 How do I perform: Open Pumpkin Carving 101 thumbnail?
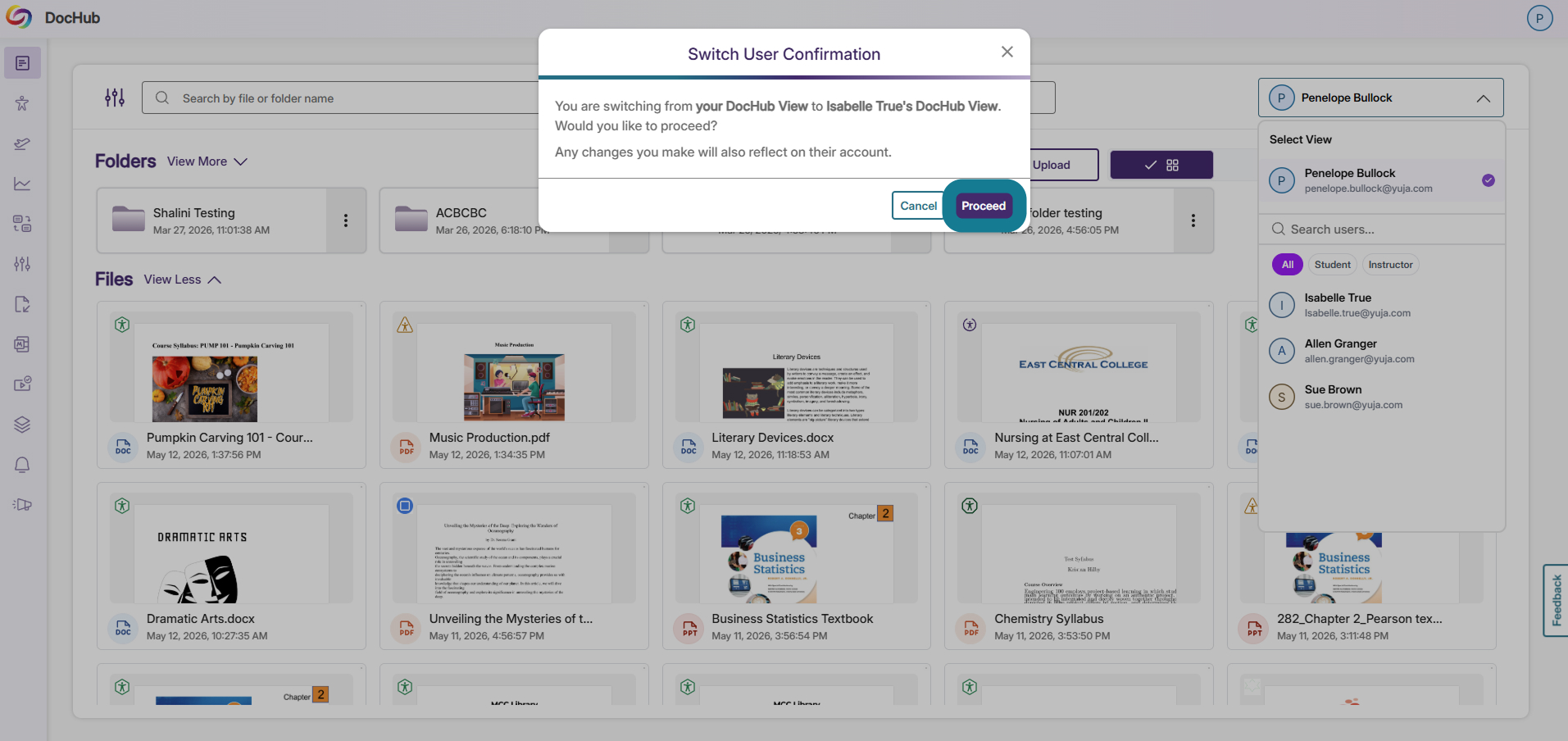point(231,367)
